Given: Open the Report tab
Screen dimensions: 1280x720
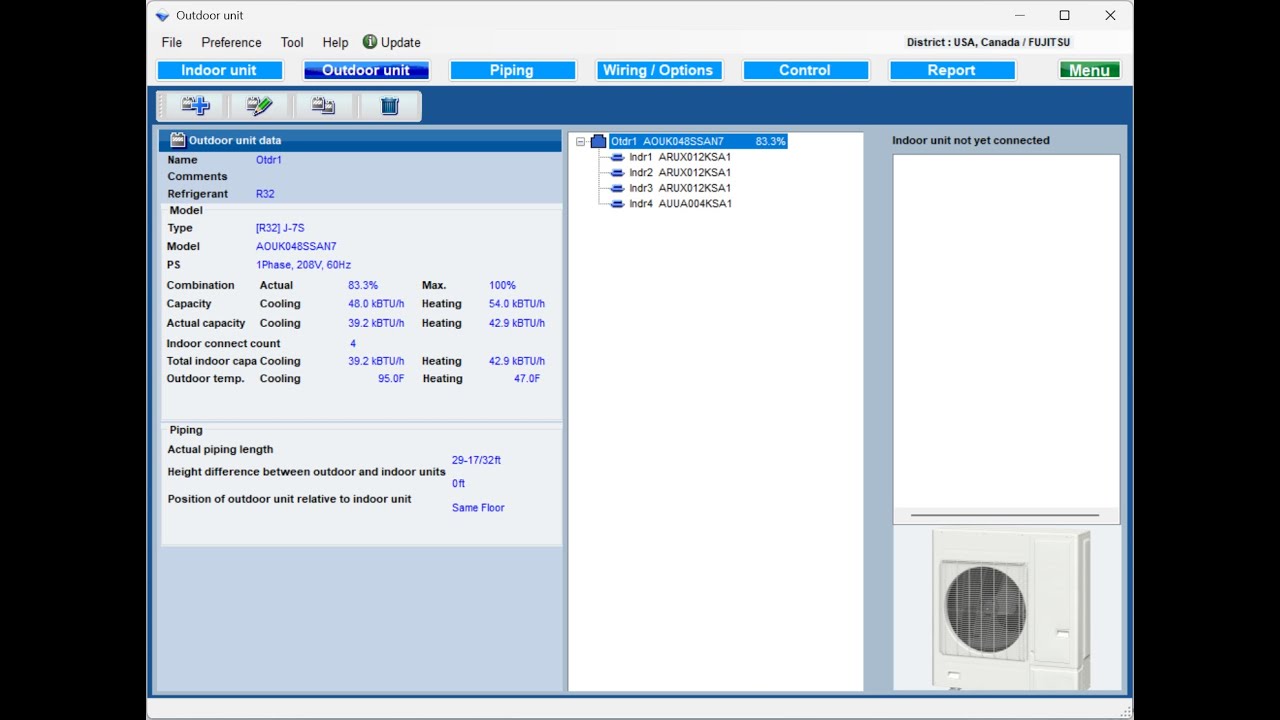Looking at the screenshot, I should [952, 70].
